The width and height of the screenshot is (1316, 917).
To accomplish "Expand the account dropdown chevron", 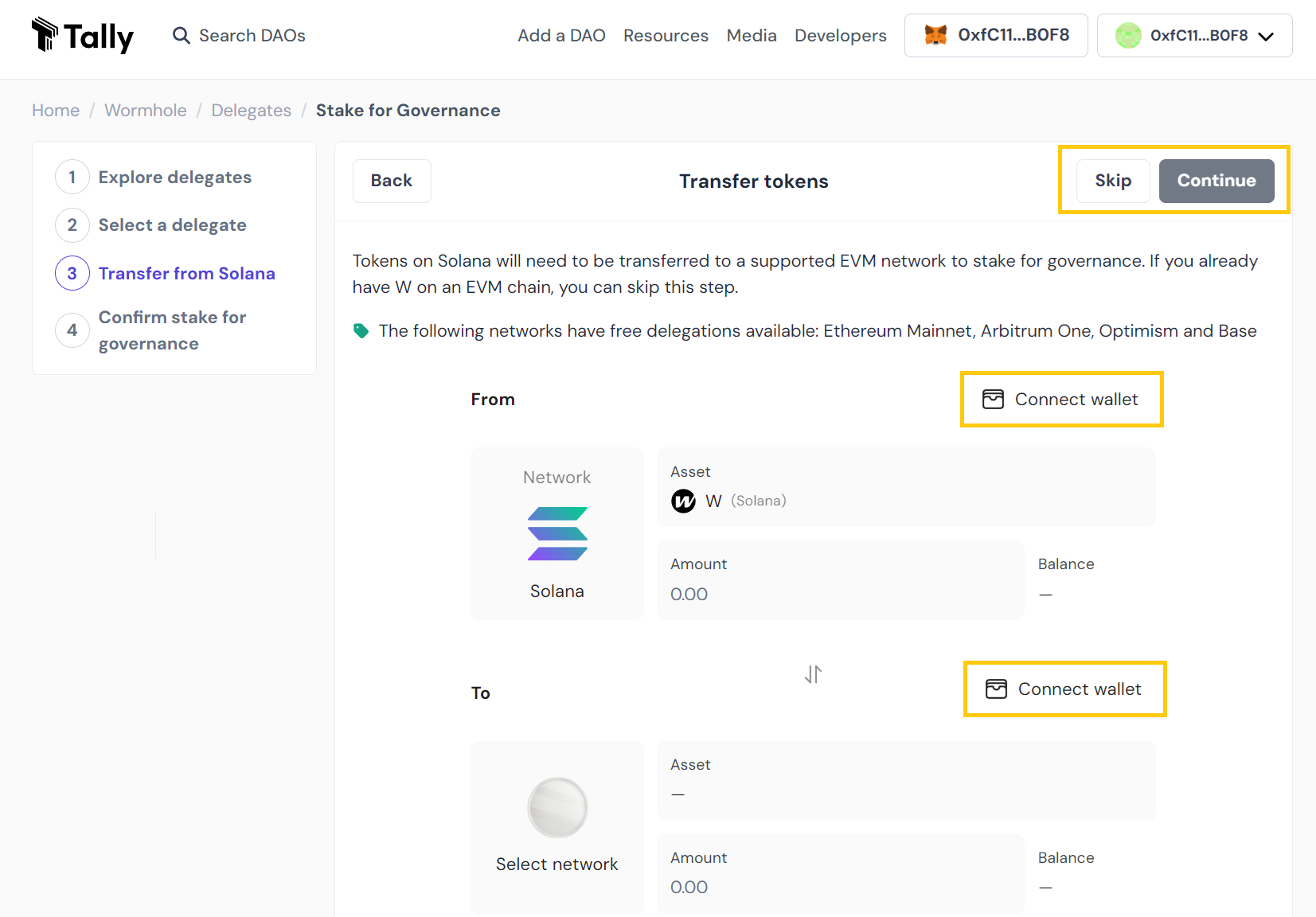I will 1266,37.
